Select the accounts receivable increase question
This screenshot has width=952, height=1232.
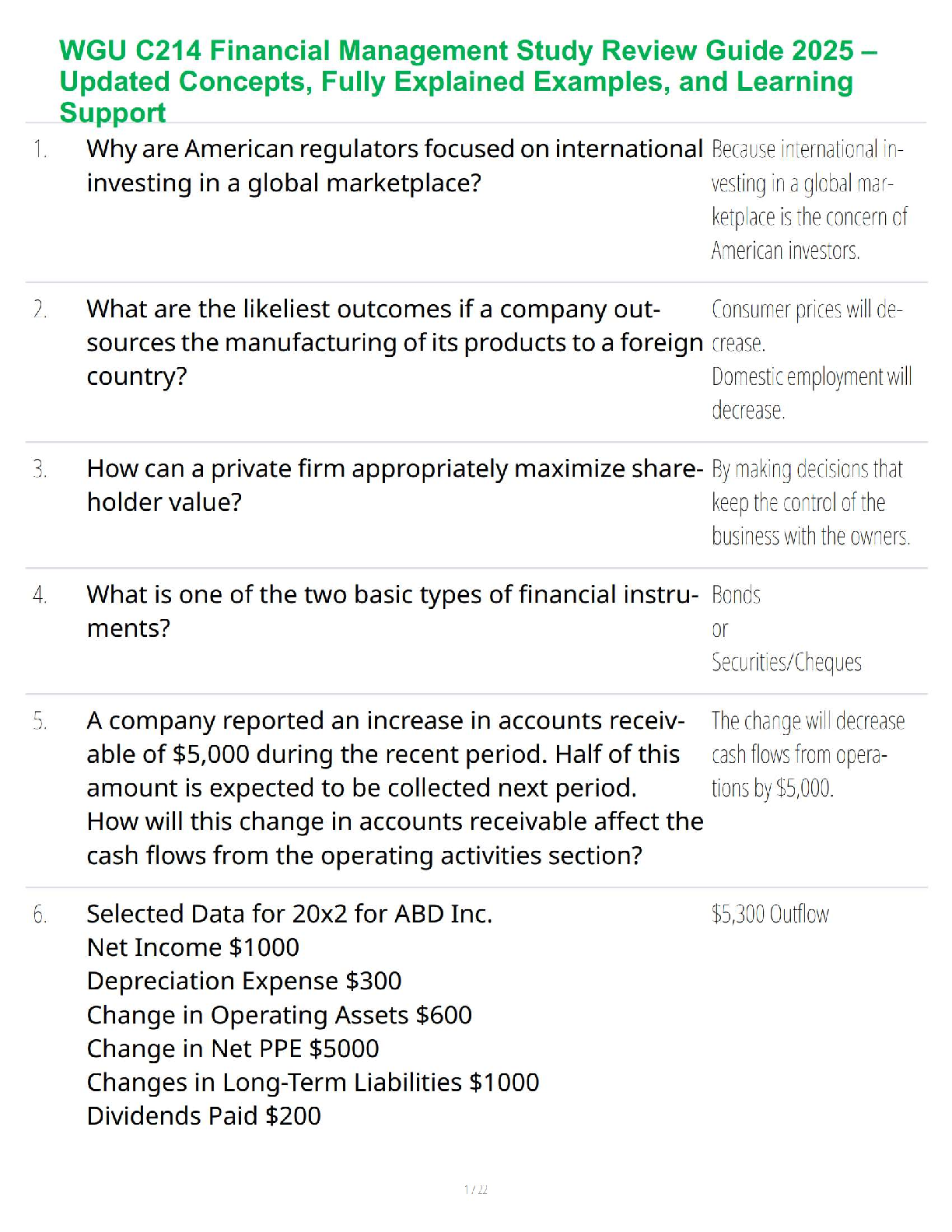[x=394, y=788]
